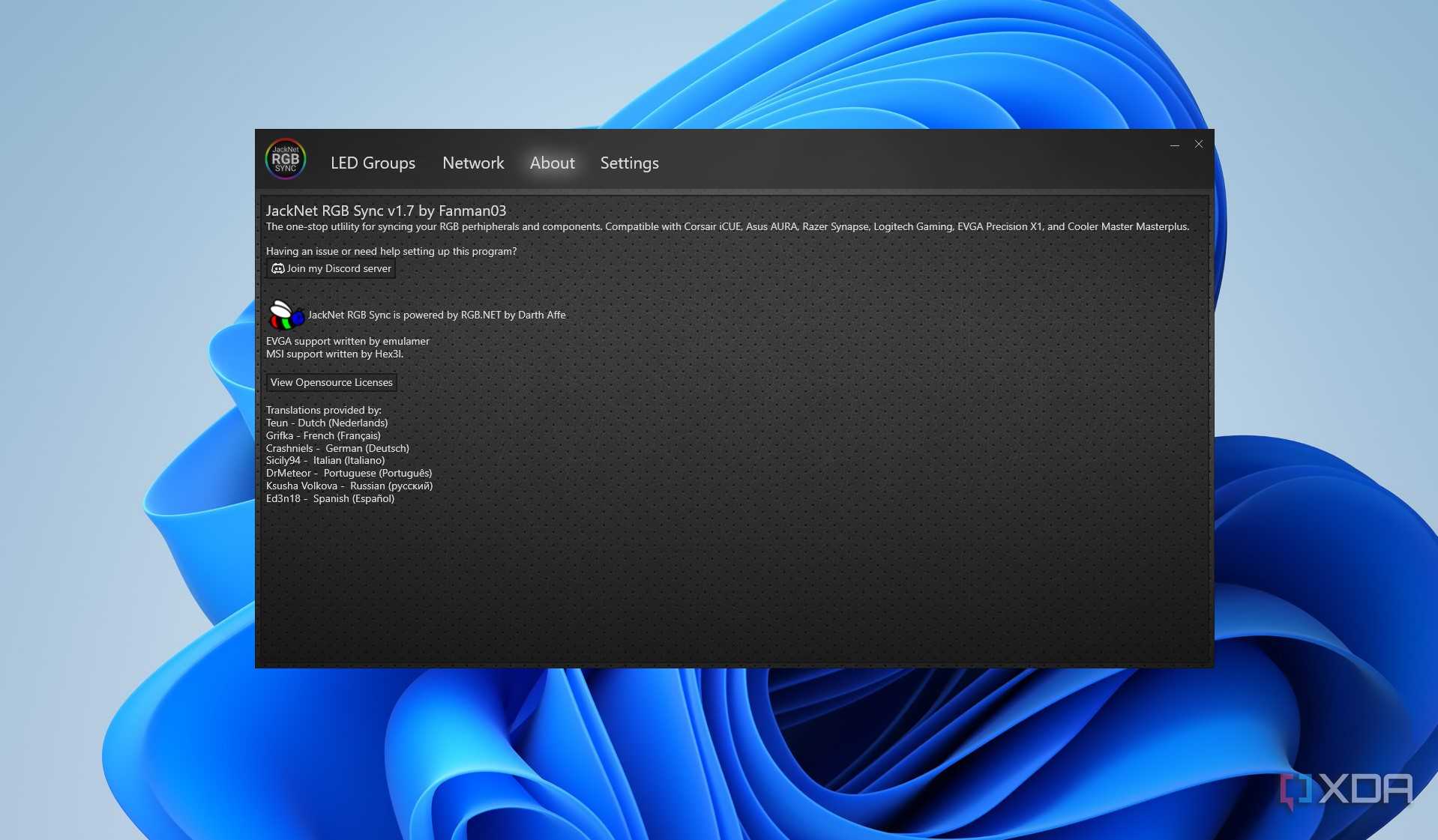This screenshot has width=1438, height=840.
Task: Click 'Teun - Dutch (Nederlands)' line
Action: [x=327, y=423]
